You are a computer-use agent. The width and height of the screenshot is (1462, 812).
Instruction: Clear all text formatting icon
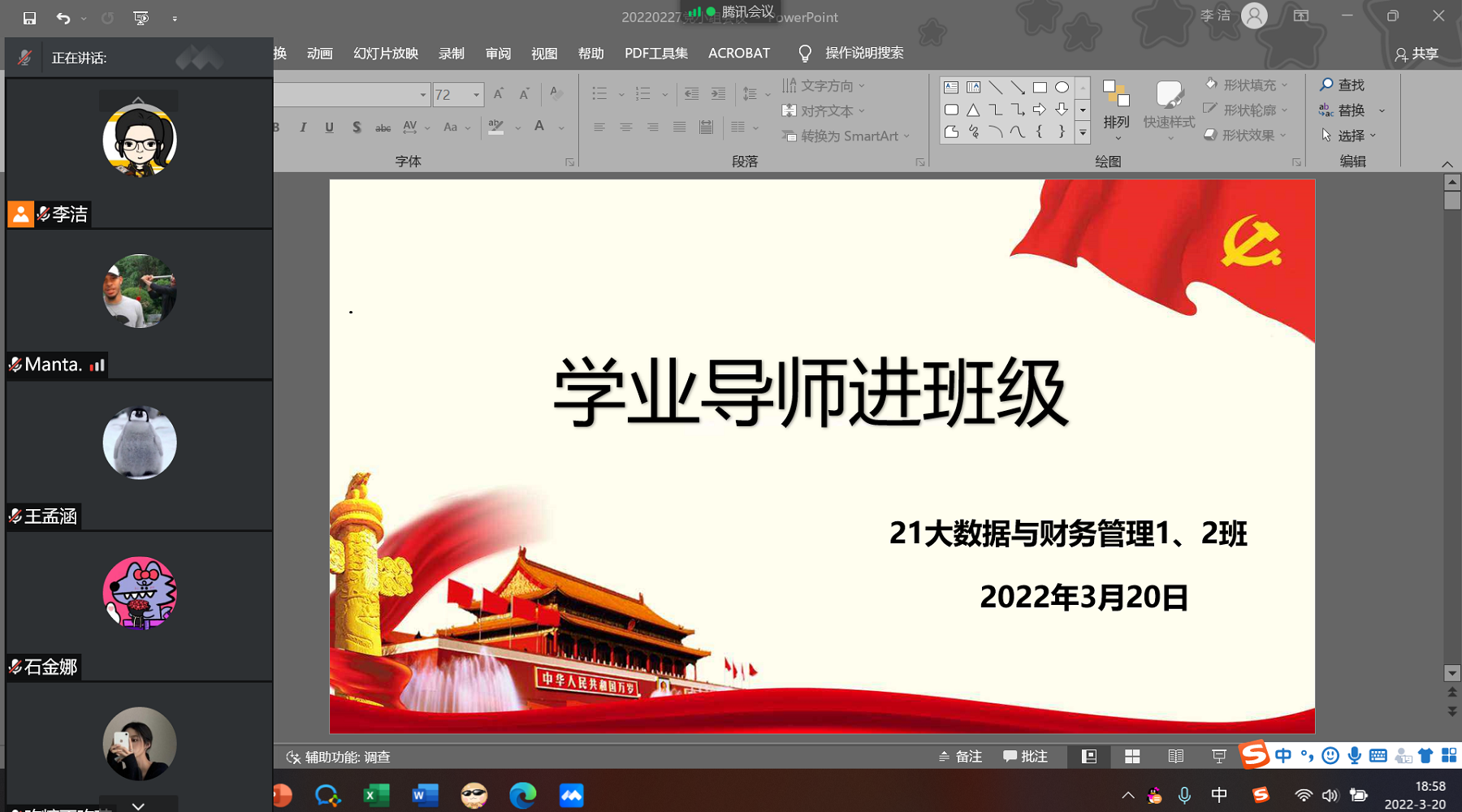556,93
